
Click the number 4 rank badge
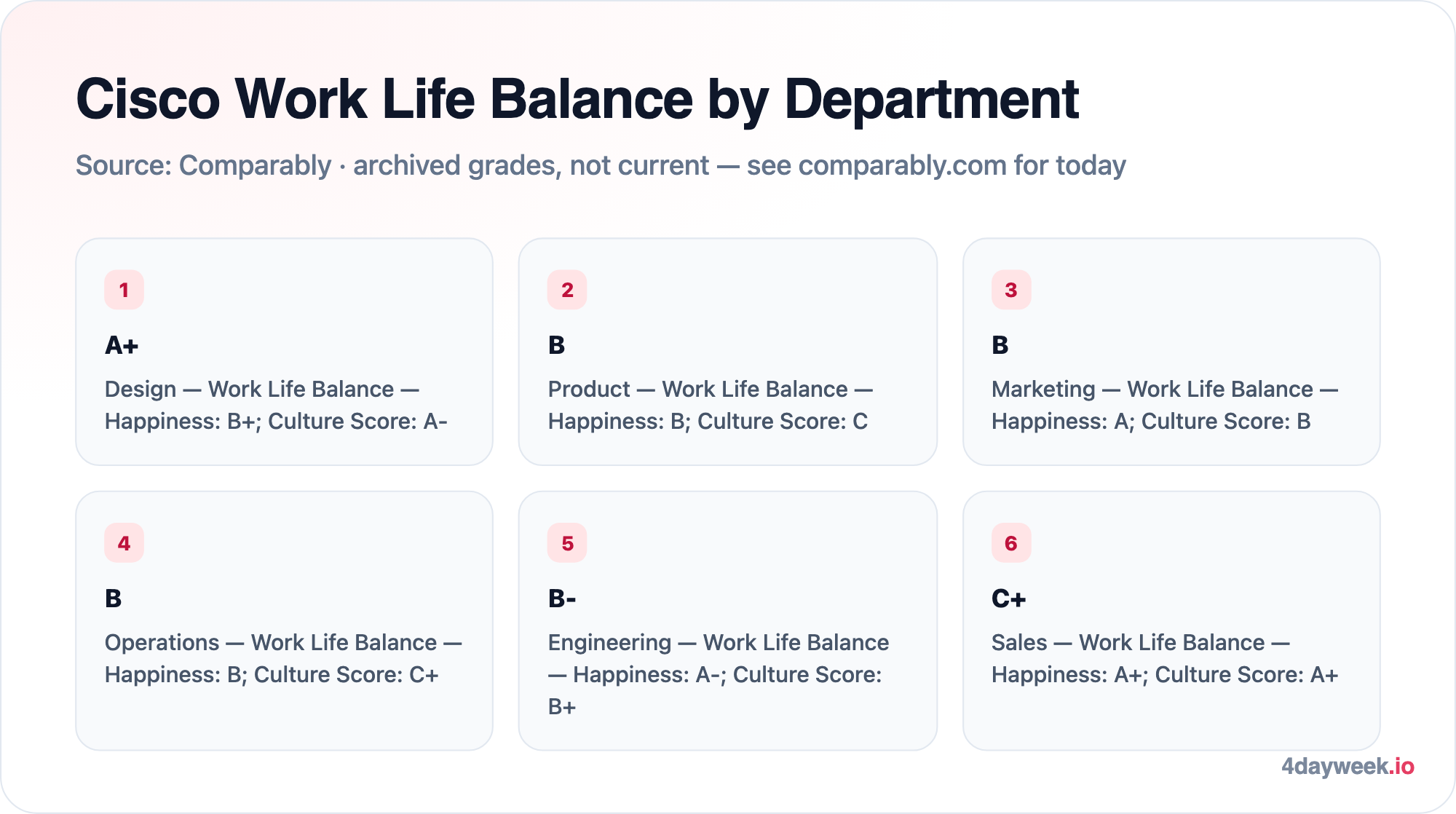tap(124, 543)
